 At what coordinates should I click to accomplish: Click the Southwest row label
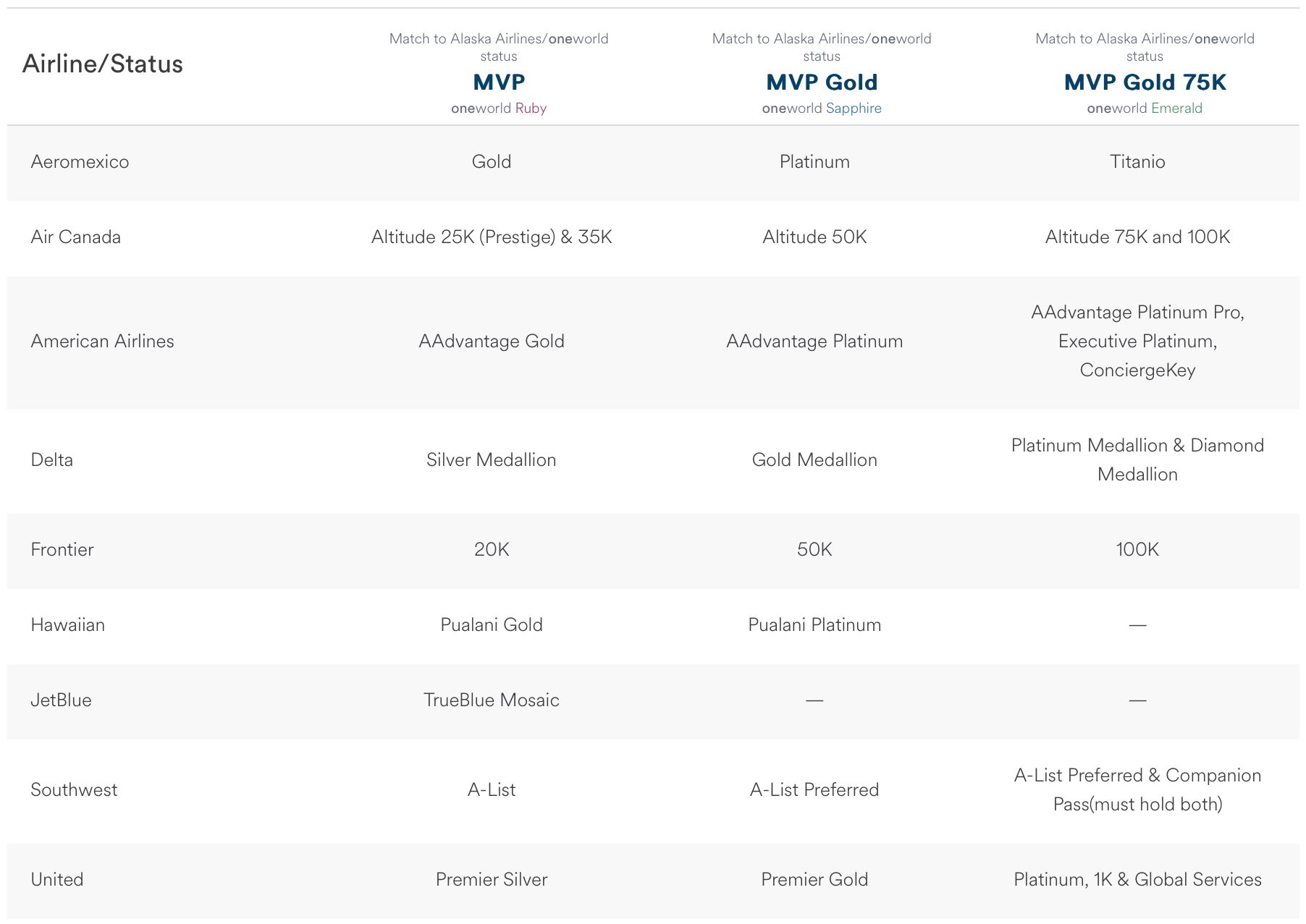coord(74,790)
